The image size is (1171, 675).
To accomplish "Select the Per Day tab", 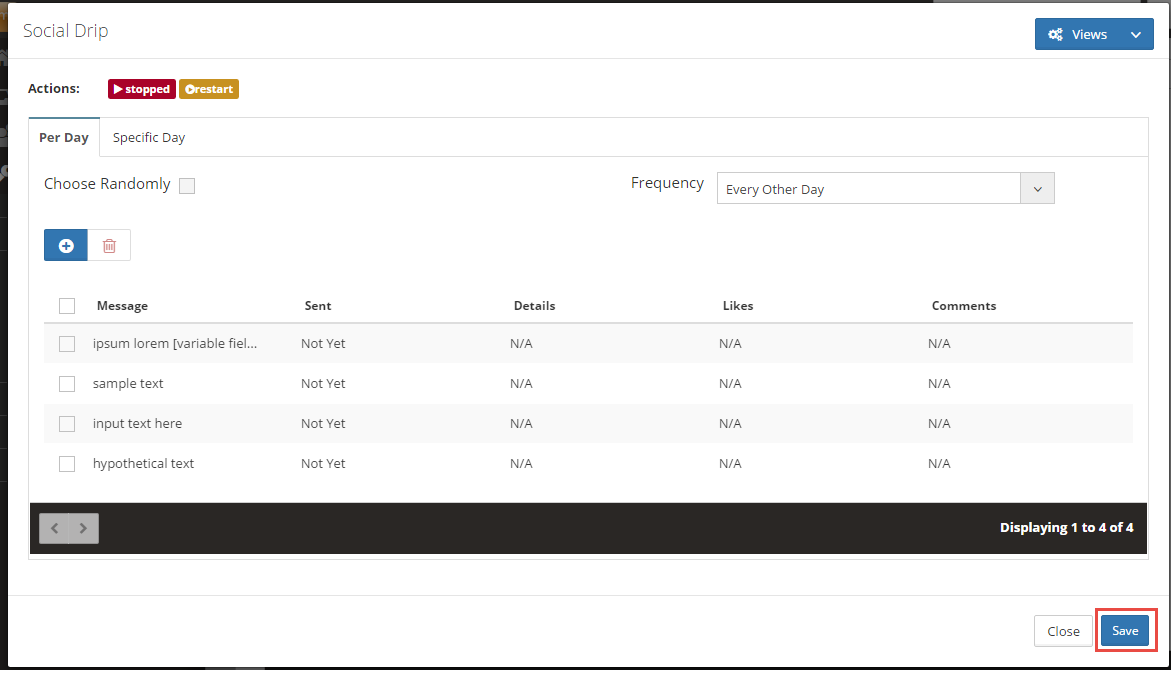I will click(x=64, y=138).
